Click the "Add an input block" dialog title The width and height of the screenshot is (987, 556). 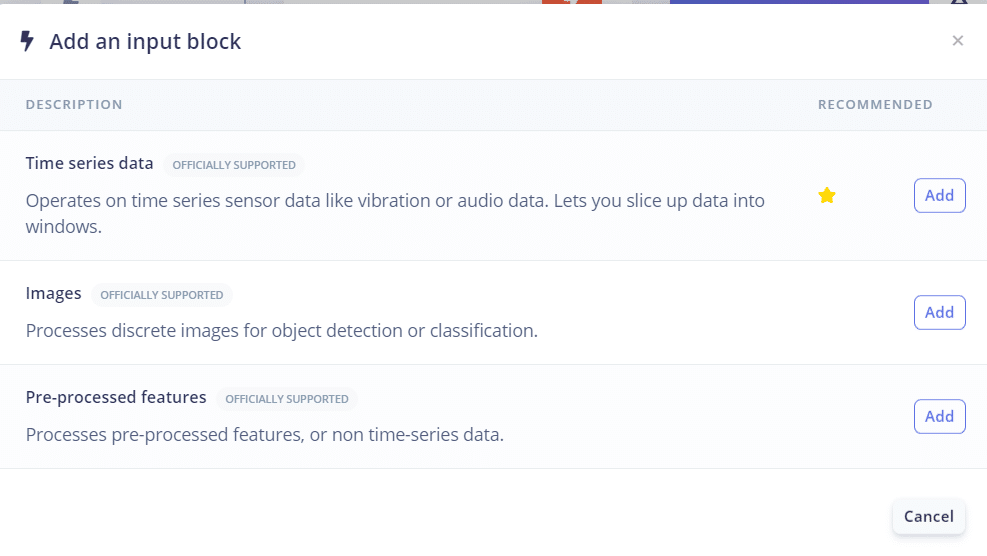[x=145, y=41]
